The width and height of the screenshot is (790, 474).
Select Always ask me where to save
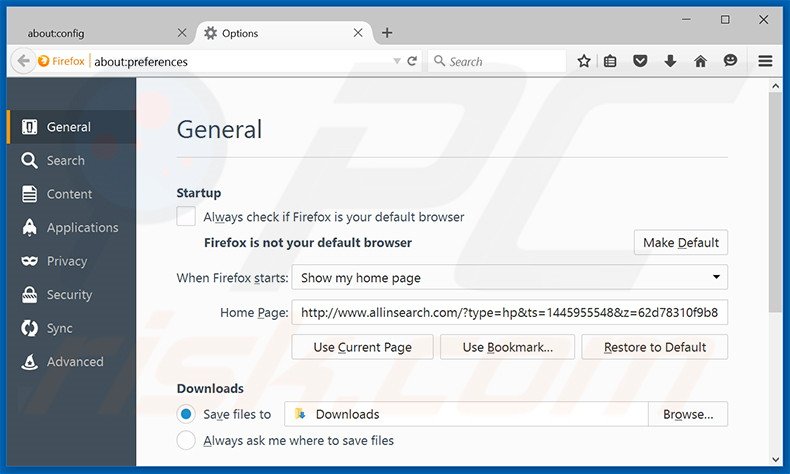coord(186,440)
